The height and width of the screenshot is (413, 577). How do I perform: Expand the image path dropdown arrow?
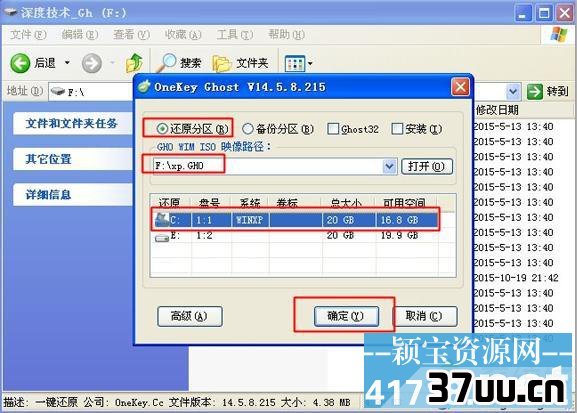pos(389,166)
